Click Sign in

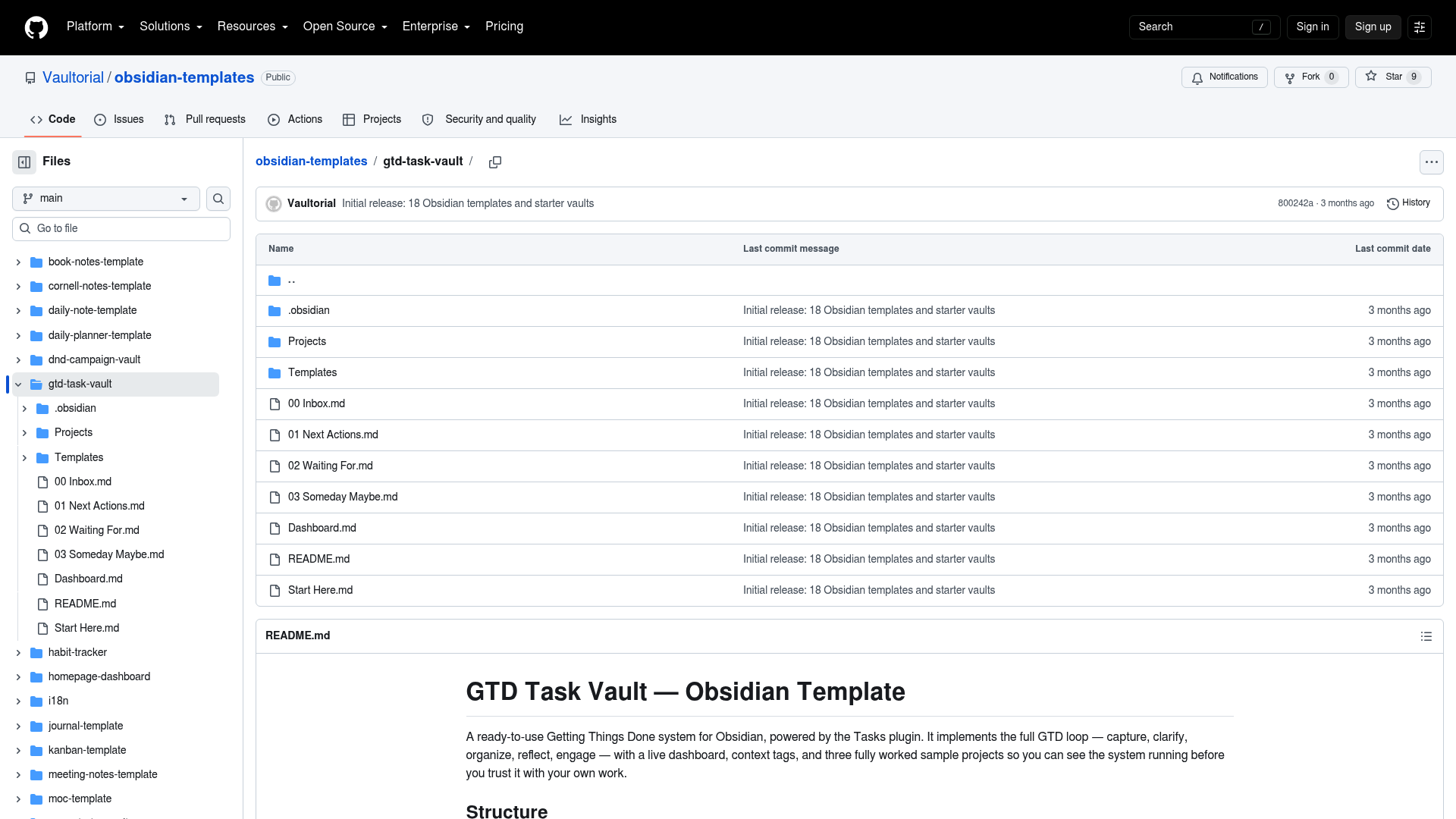point(1313,27)
